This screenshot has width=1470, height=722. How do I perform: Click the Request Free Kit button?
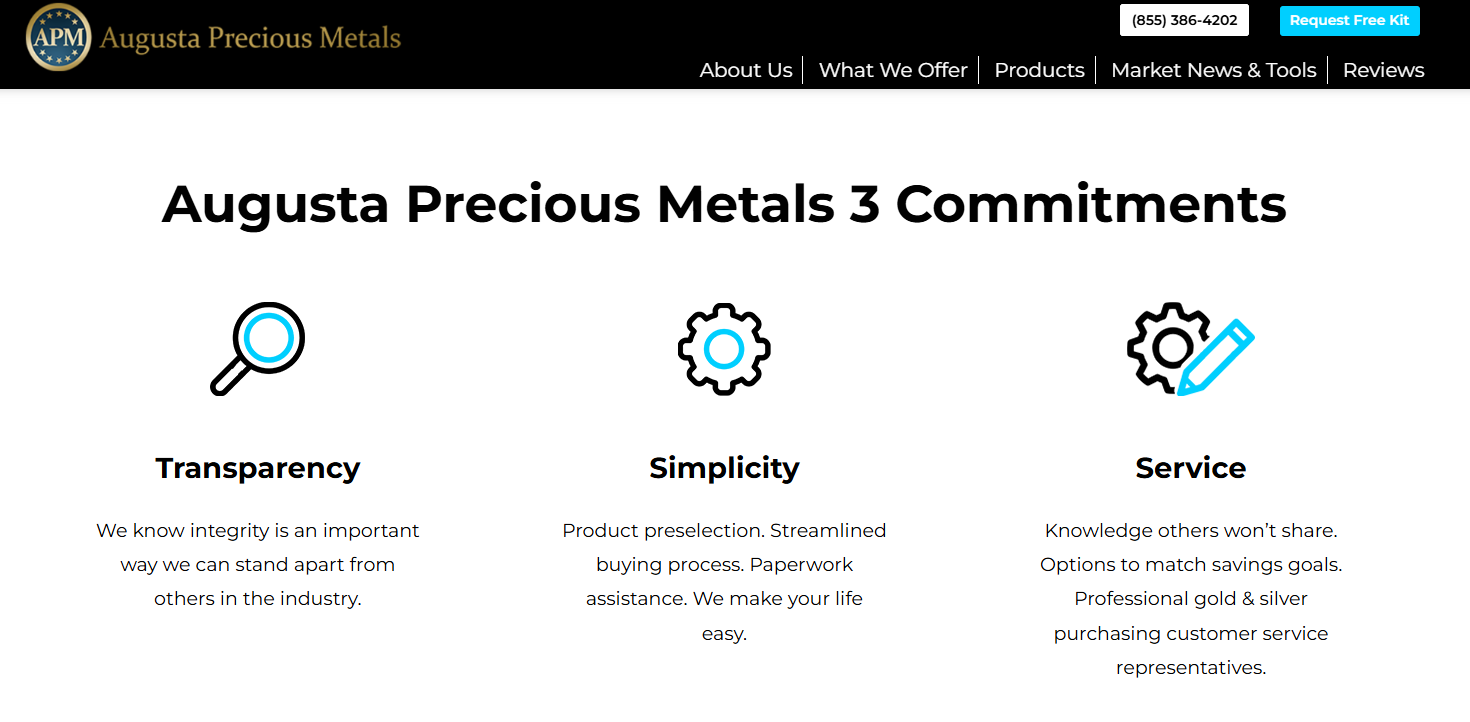point(1349,20)
